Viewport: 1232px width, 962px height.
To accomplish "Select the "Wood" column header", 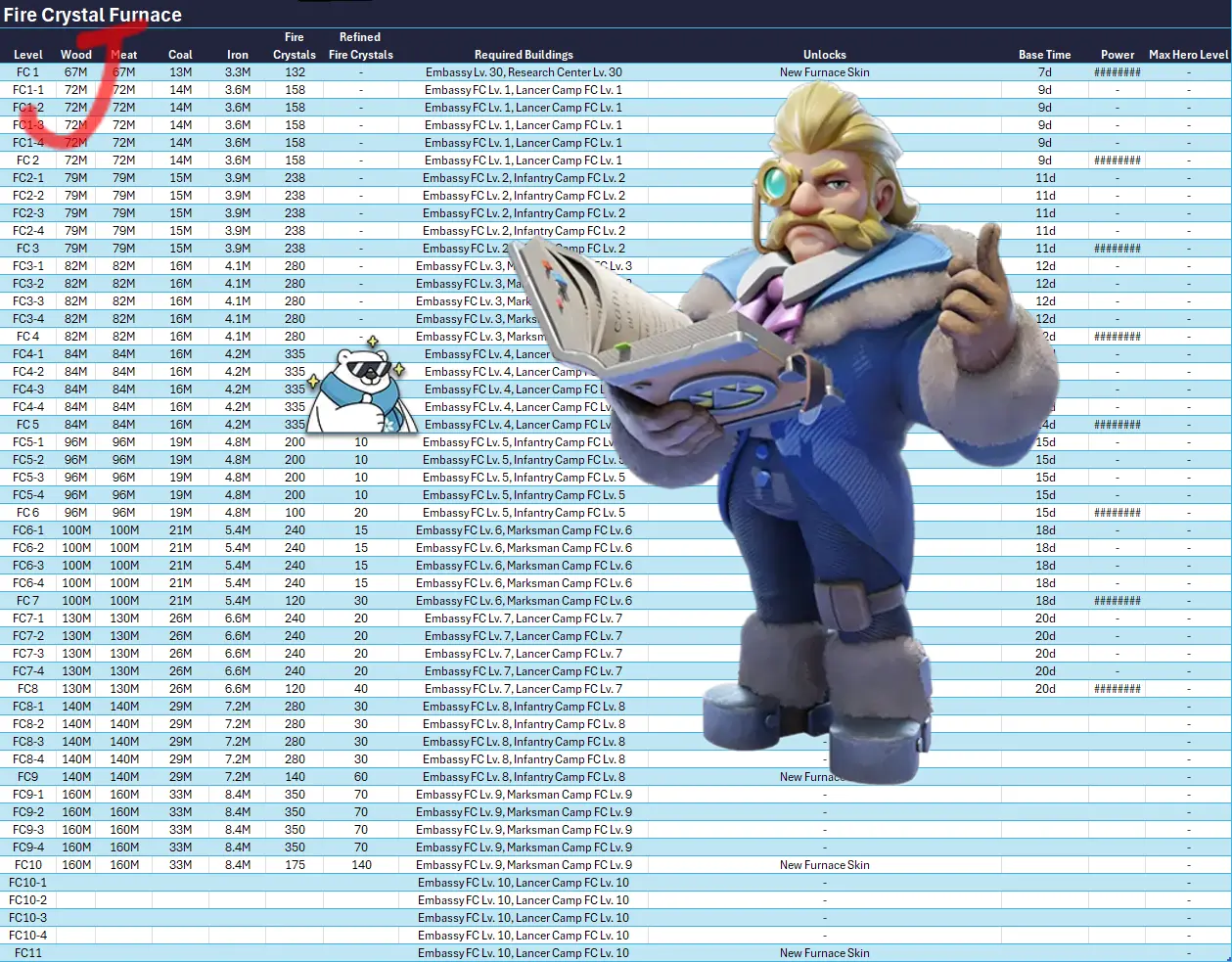I will click(x=76, y=55).
